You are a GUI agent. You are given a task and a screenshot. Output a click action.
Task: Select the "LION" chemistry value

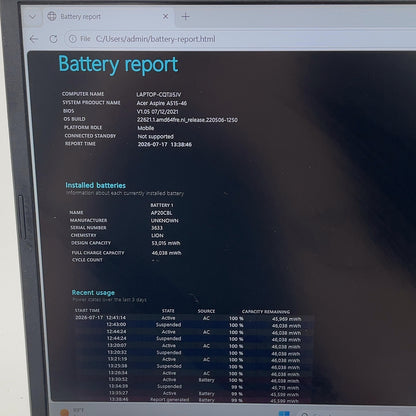click(157, 236)
